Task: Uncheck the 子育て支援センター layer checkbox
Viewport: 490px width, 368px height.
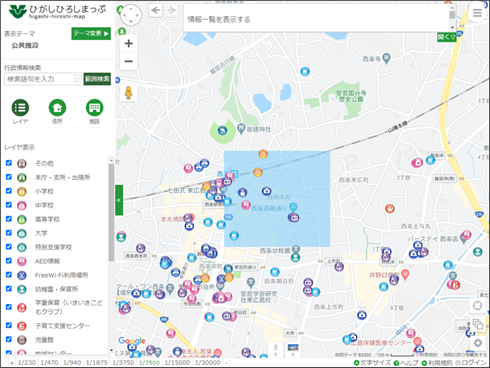Action: (9, 325)
